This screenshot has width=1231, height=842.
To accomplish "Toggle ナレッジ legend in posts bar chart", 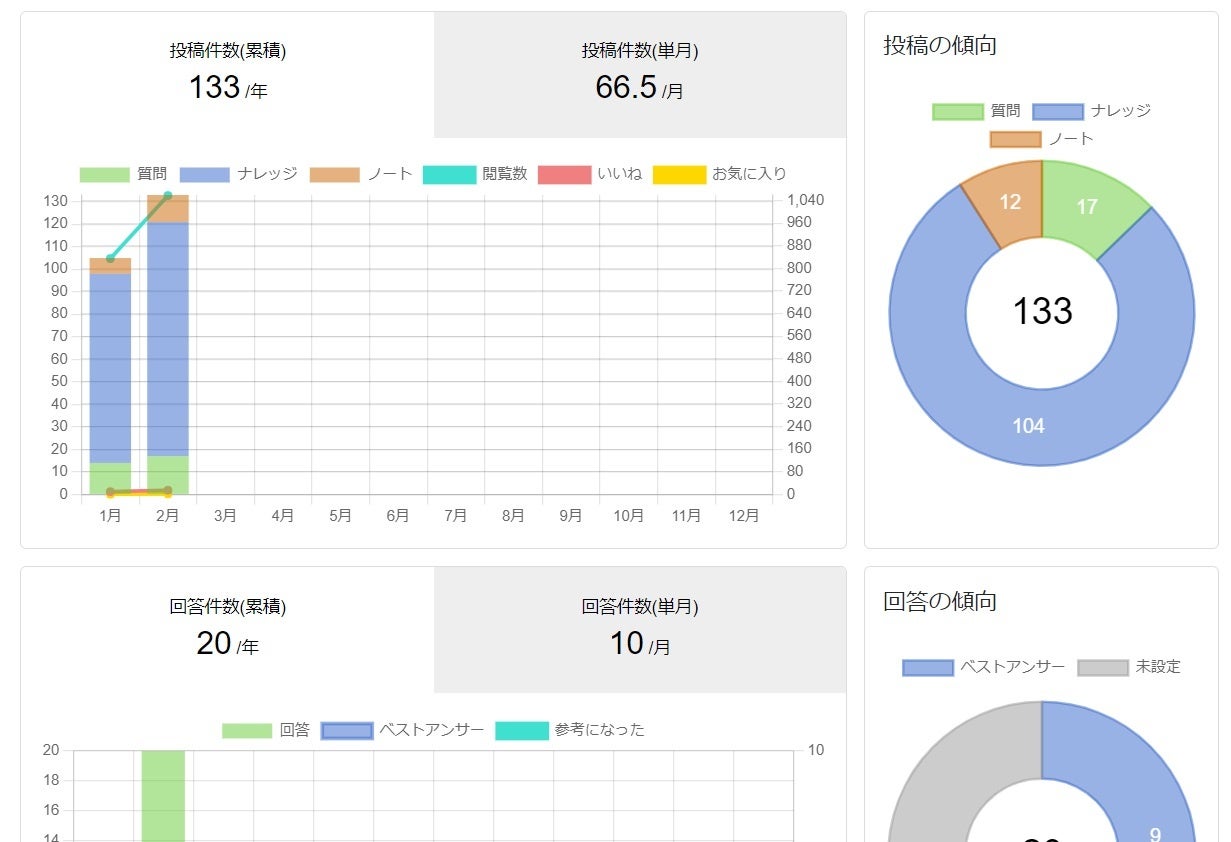I will (238, 174).
